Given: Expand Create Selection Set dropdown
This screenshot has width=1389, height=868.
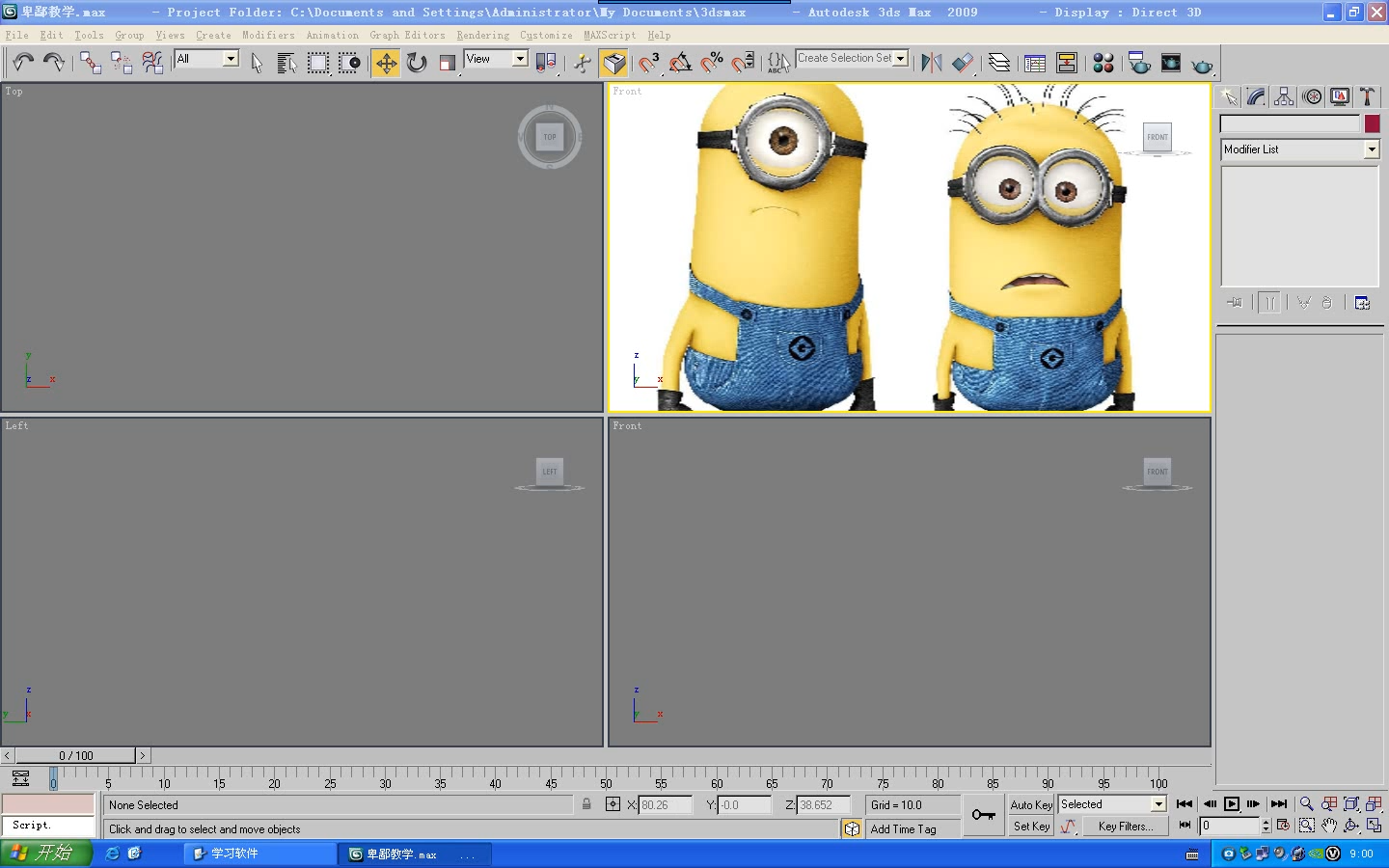Looking at the screenshot, I should pos(901,59).
